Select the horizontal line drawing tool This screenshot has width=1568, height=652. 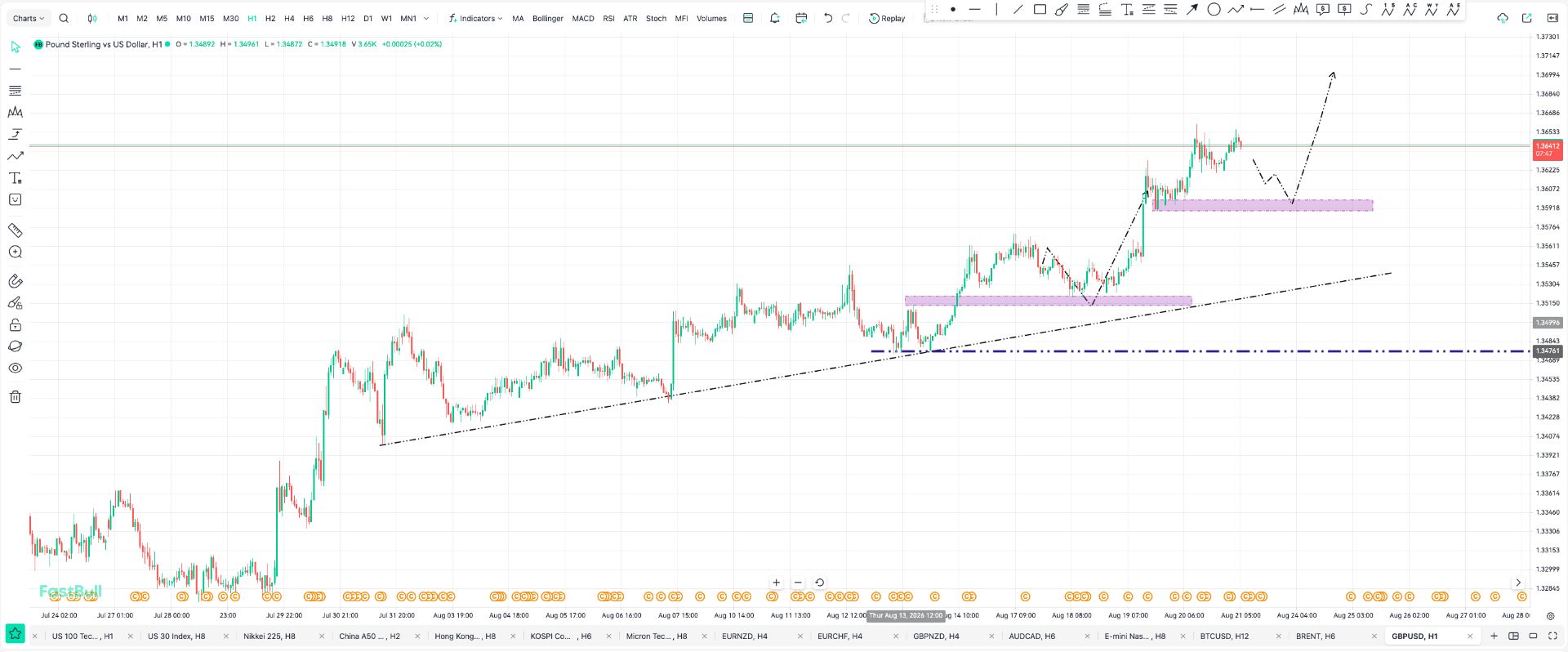click(974, 10)
